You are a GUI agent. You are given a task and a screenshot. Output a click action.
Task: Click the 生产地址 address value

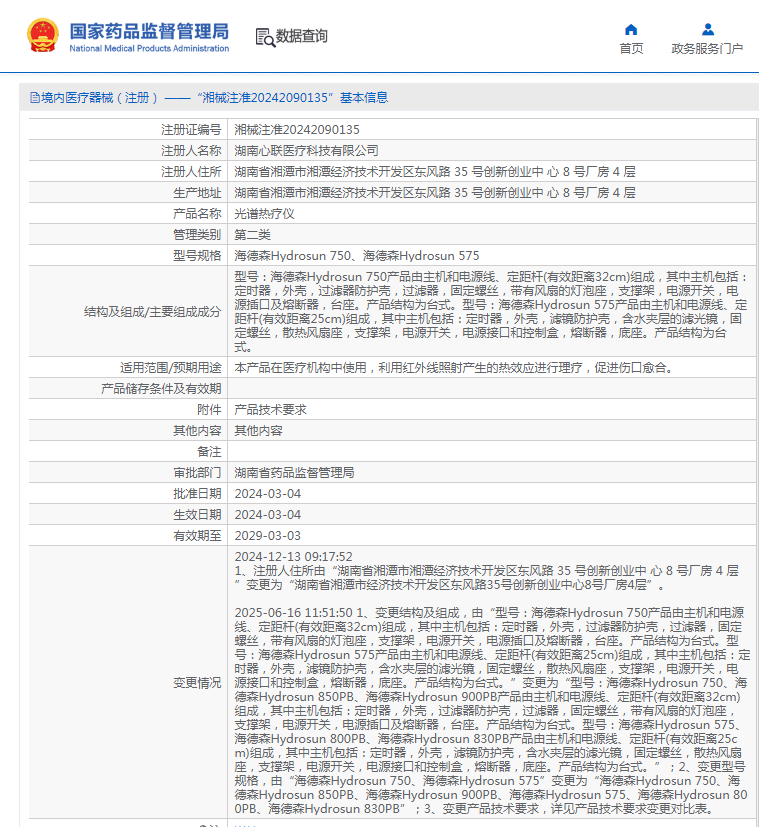coord(435,193)
